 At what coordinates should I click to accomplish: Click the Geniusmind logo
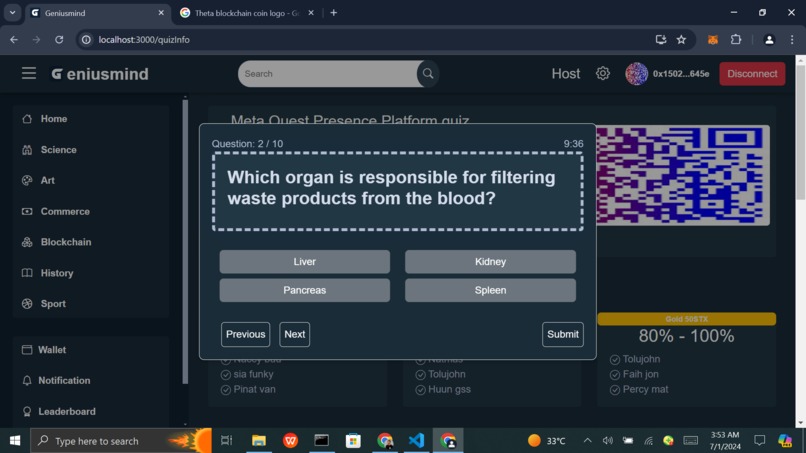click(x=100, y=74)
